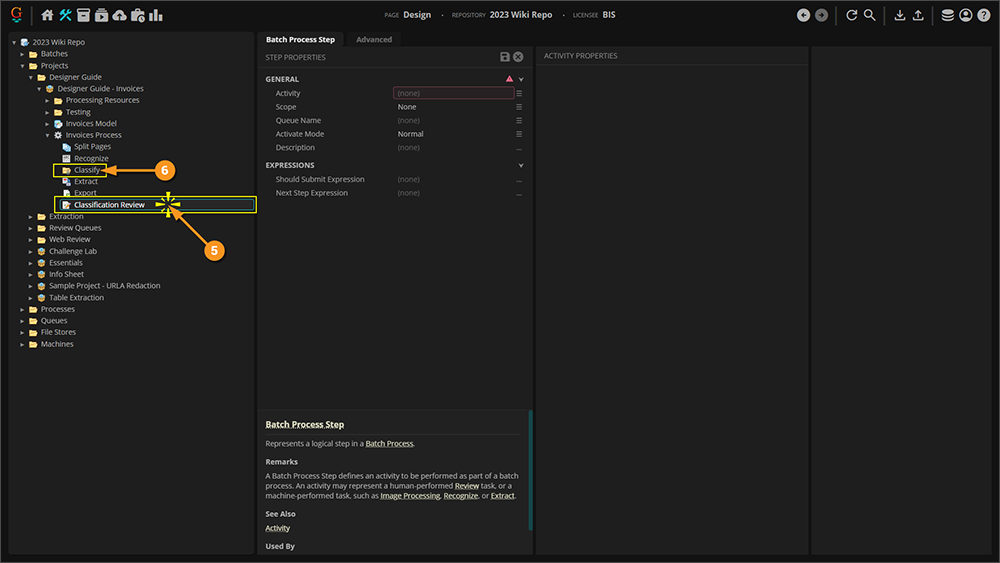Click the download icon in header
This screenshot has height=563, width=1000.
[899, 15]
